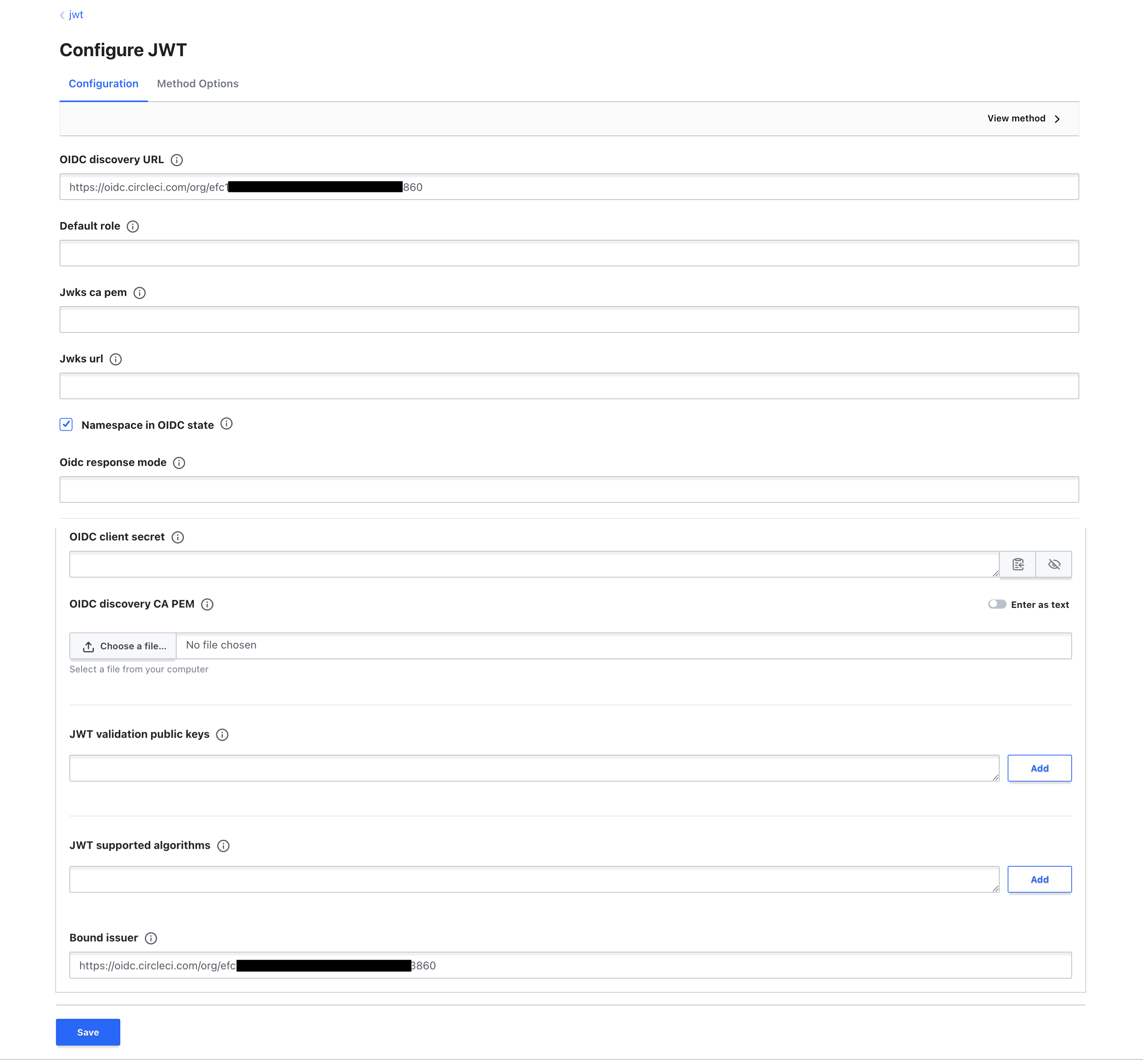Save the JWT configuration
The width and height of the screenshot is (1143, 1064).
point(87,1032)
